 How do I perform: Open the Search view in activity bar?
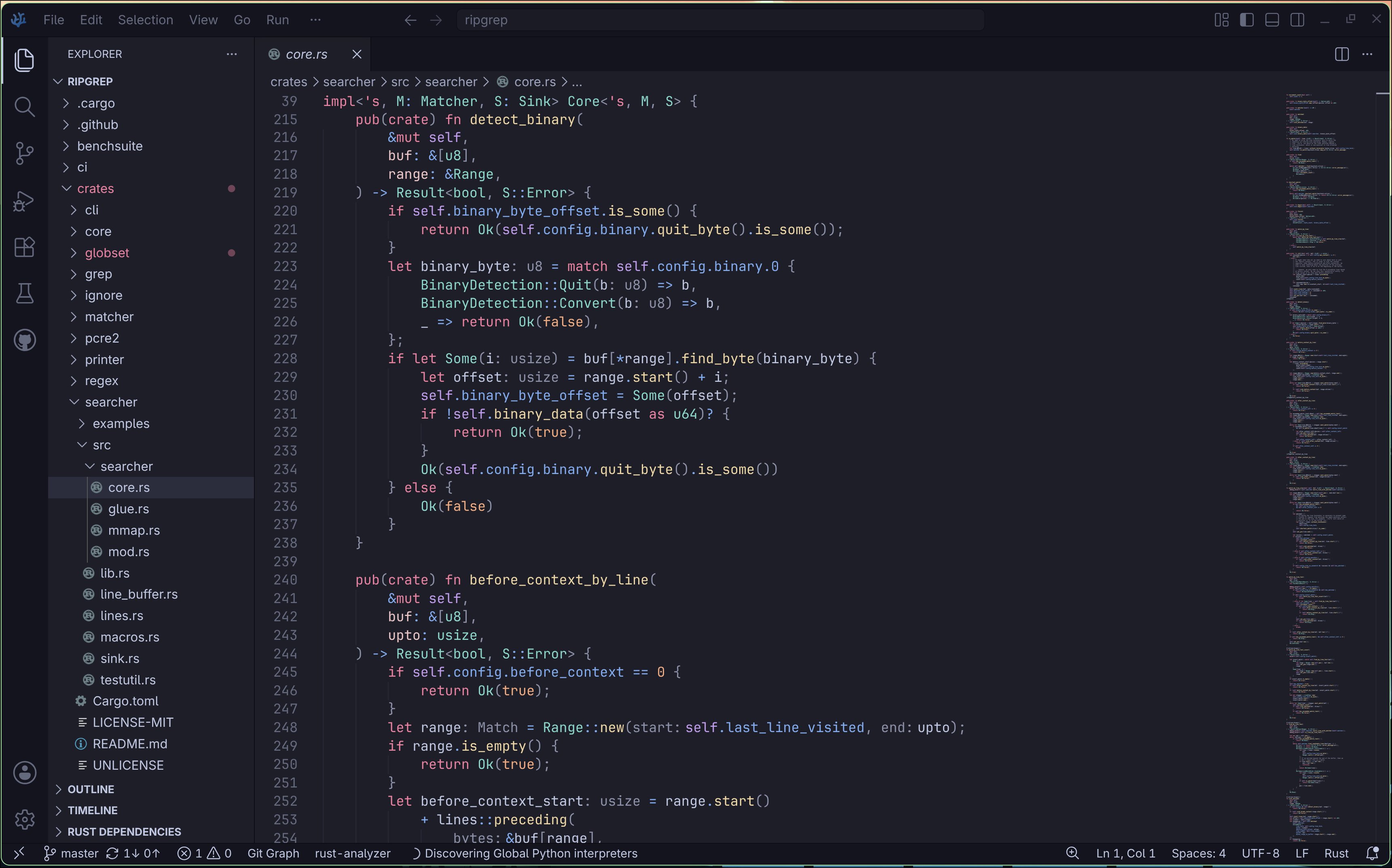point(24,106)
